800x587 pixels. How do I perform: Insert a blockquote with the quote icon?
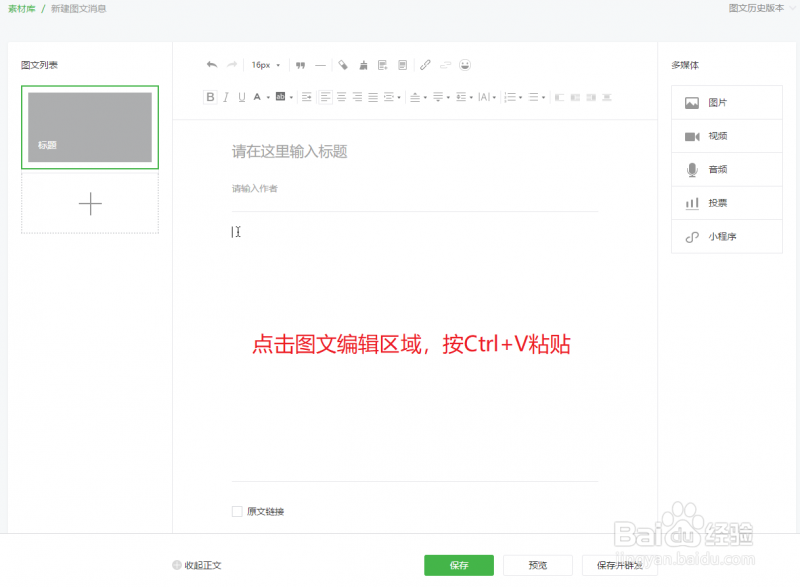tap(301, 65)
